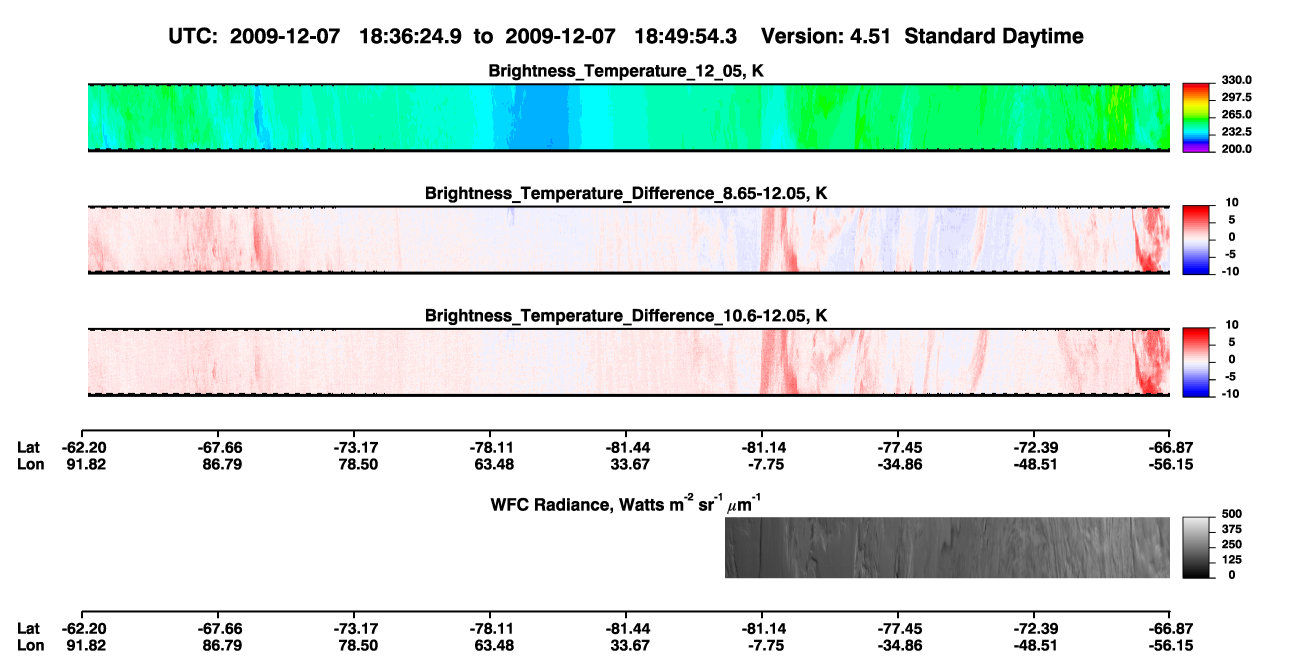Click upper axis latitude value -78.11
This screenshot has width=1300, height=667.
[490, 447]
